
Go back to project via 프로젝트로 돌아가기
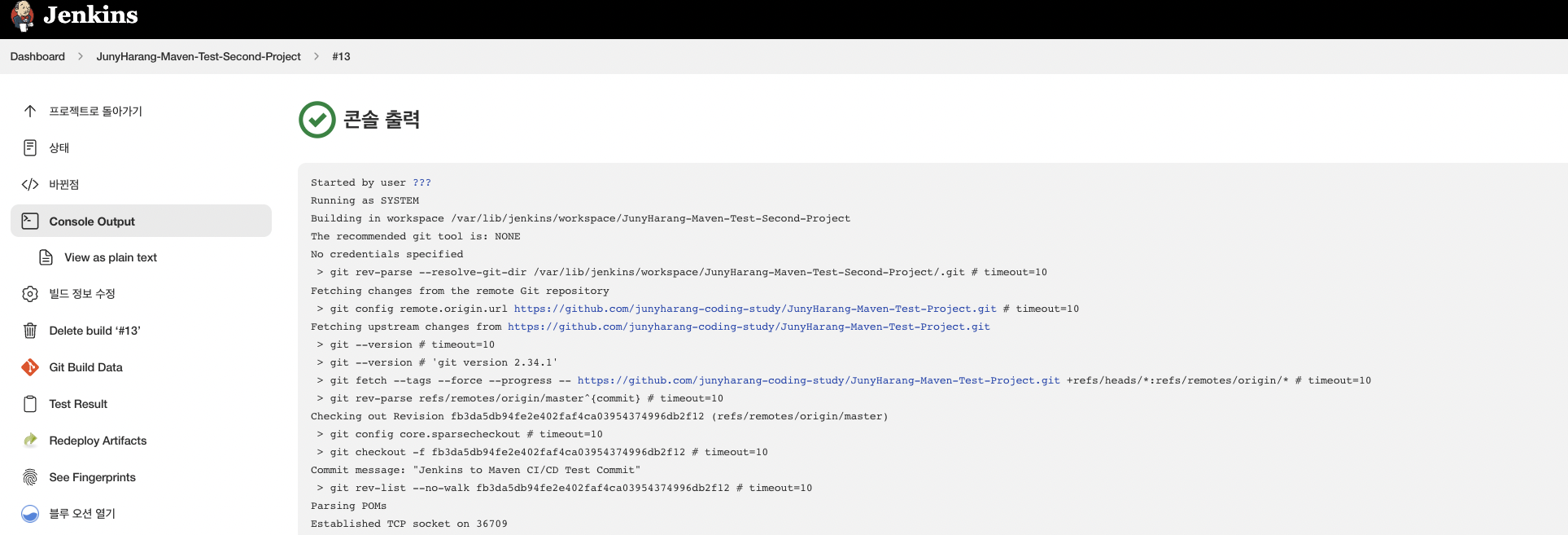coord(95,111)
